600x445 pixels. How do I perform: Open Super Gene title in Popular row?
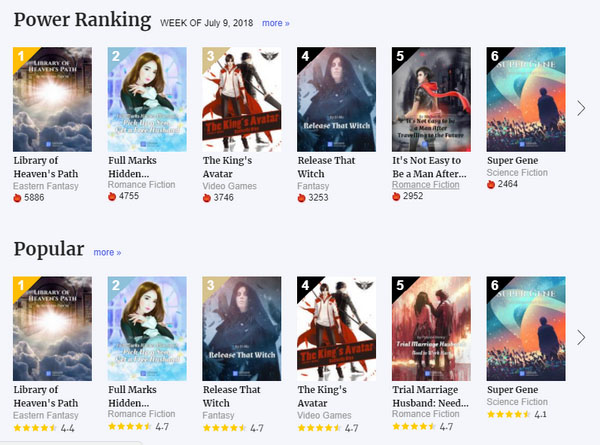[x=512, y=390]
